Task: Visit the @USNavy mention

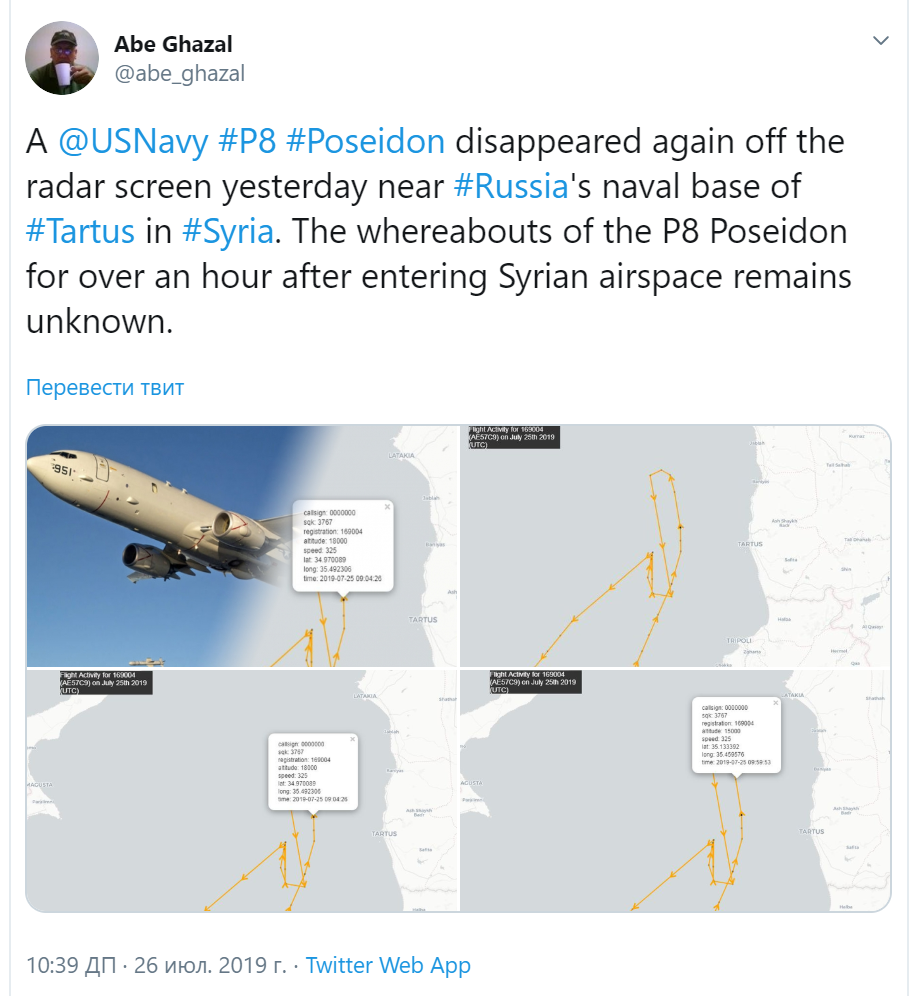Action: [x=133, y=141]
